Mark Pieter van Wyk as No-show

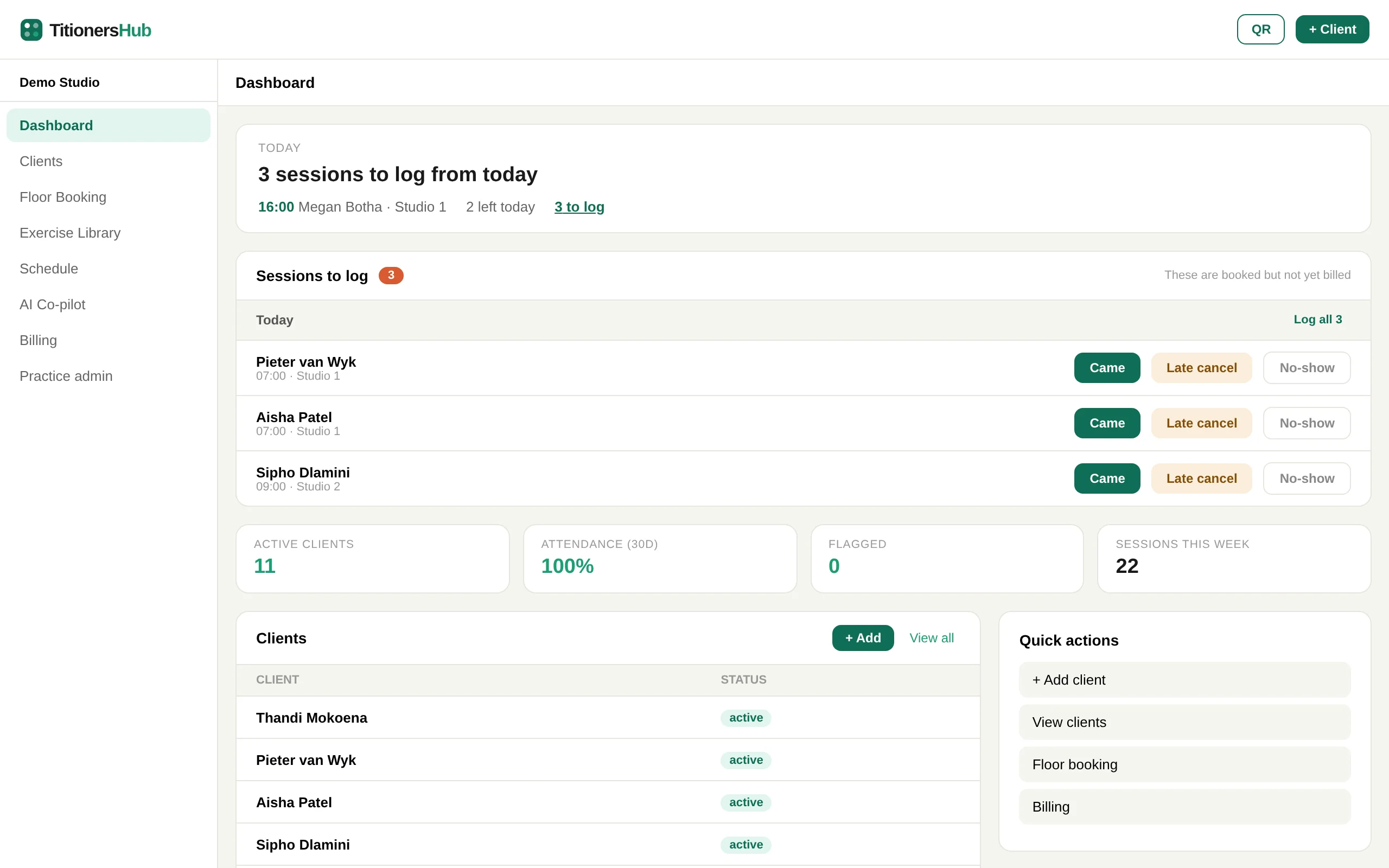point(1307,368)
